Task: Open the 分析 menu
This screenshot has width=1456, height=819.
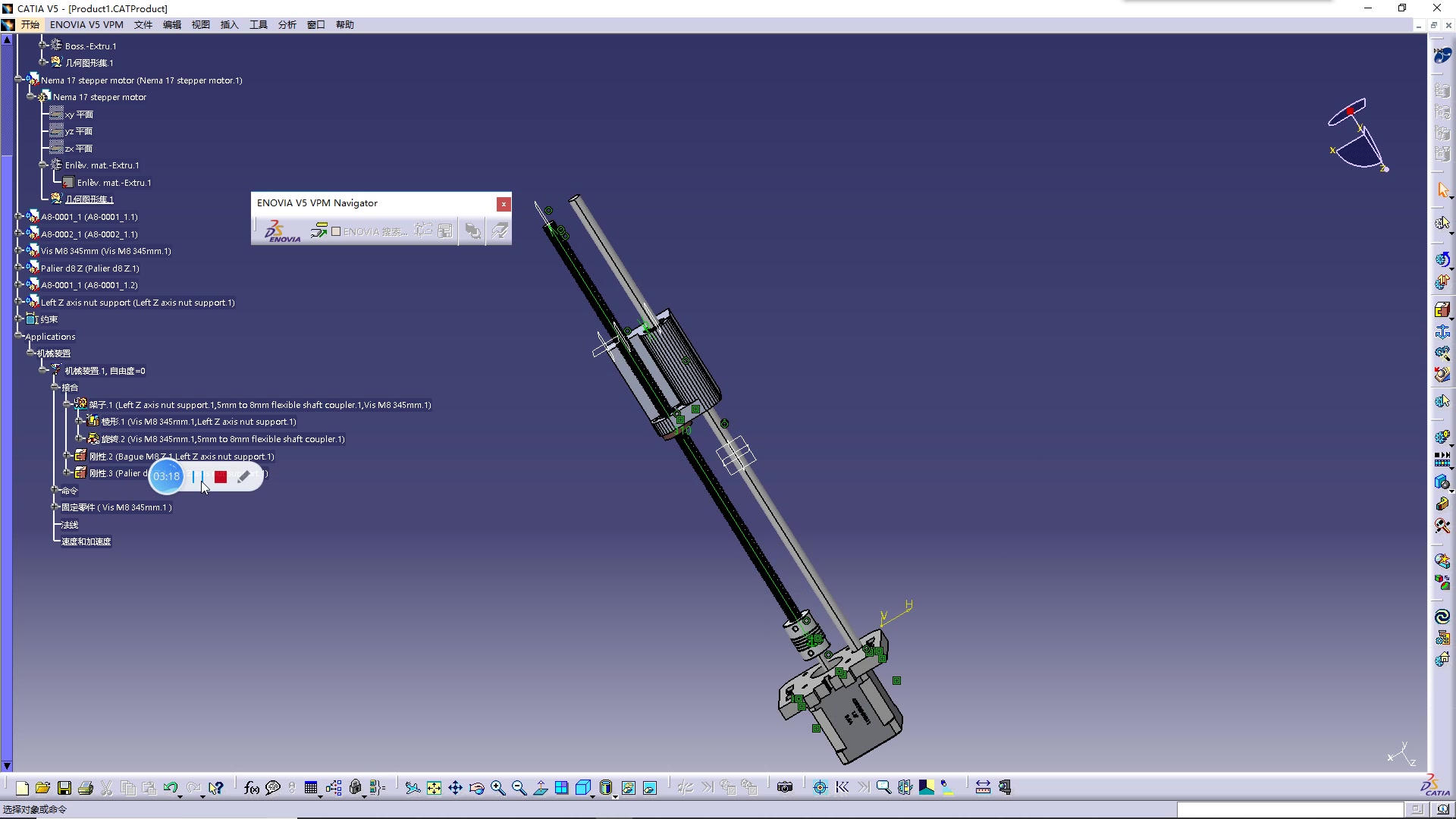Action: tap(287, 25)
